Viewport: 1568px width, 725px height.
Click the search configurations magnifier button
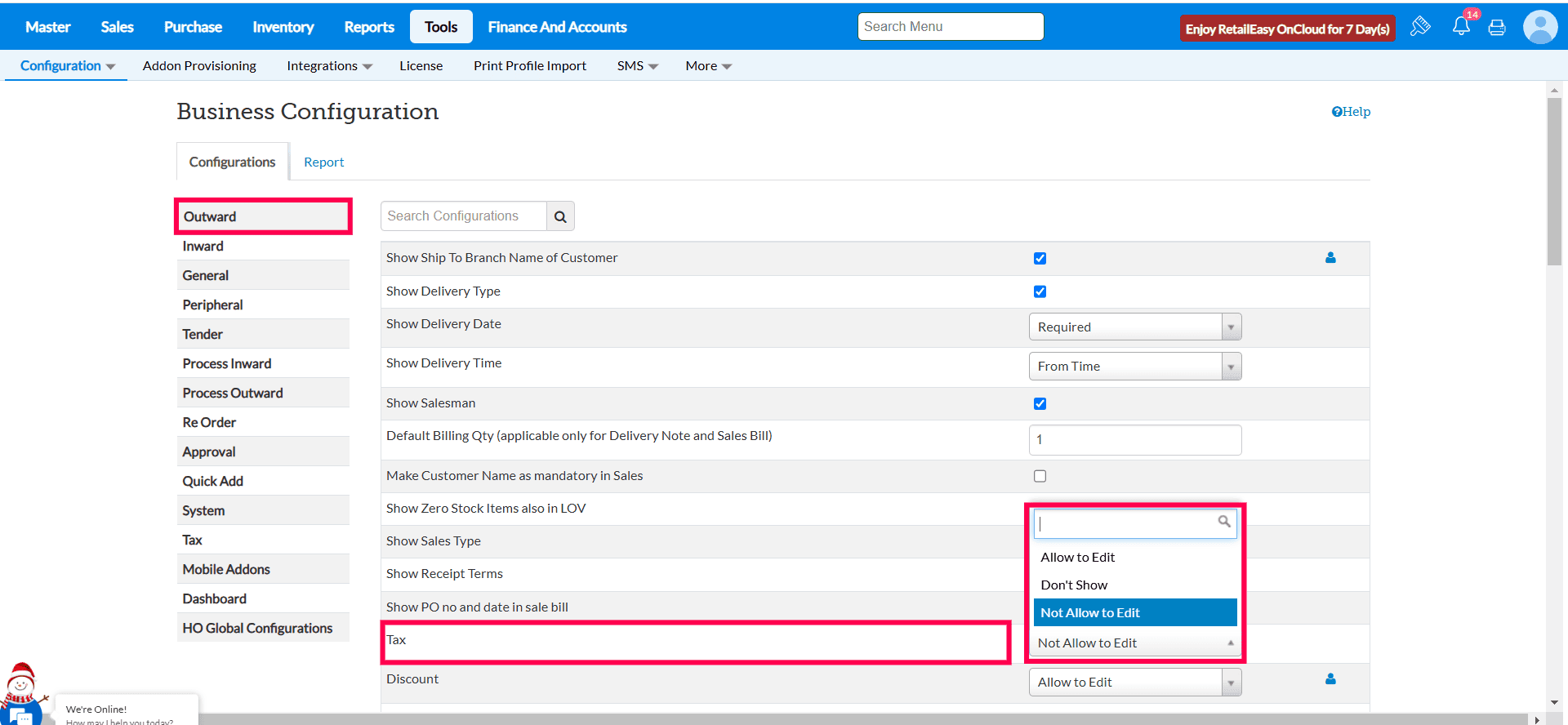(560, 216)
